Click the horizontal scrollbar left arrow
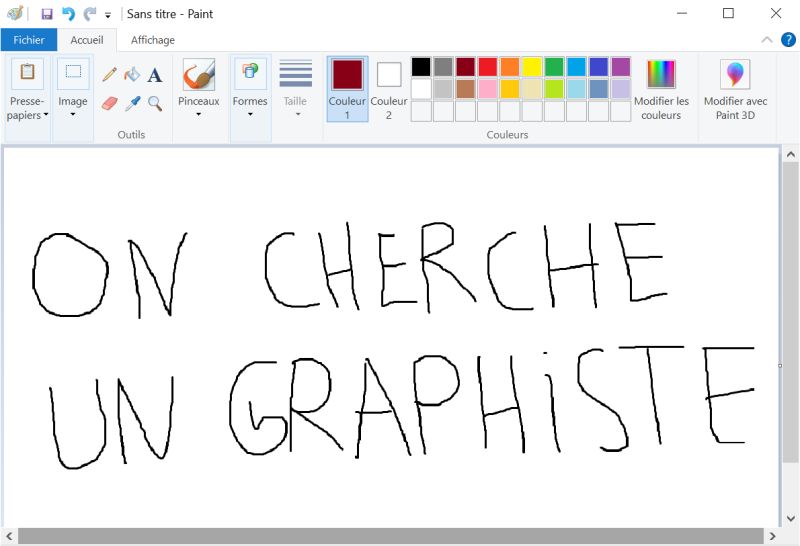Screen dimensions: 800x546 pos(9,536)
